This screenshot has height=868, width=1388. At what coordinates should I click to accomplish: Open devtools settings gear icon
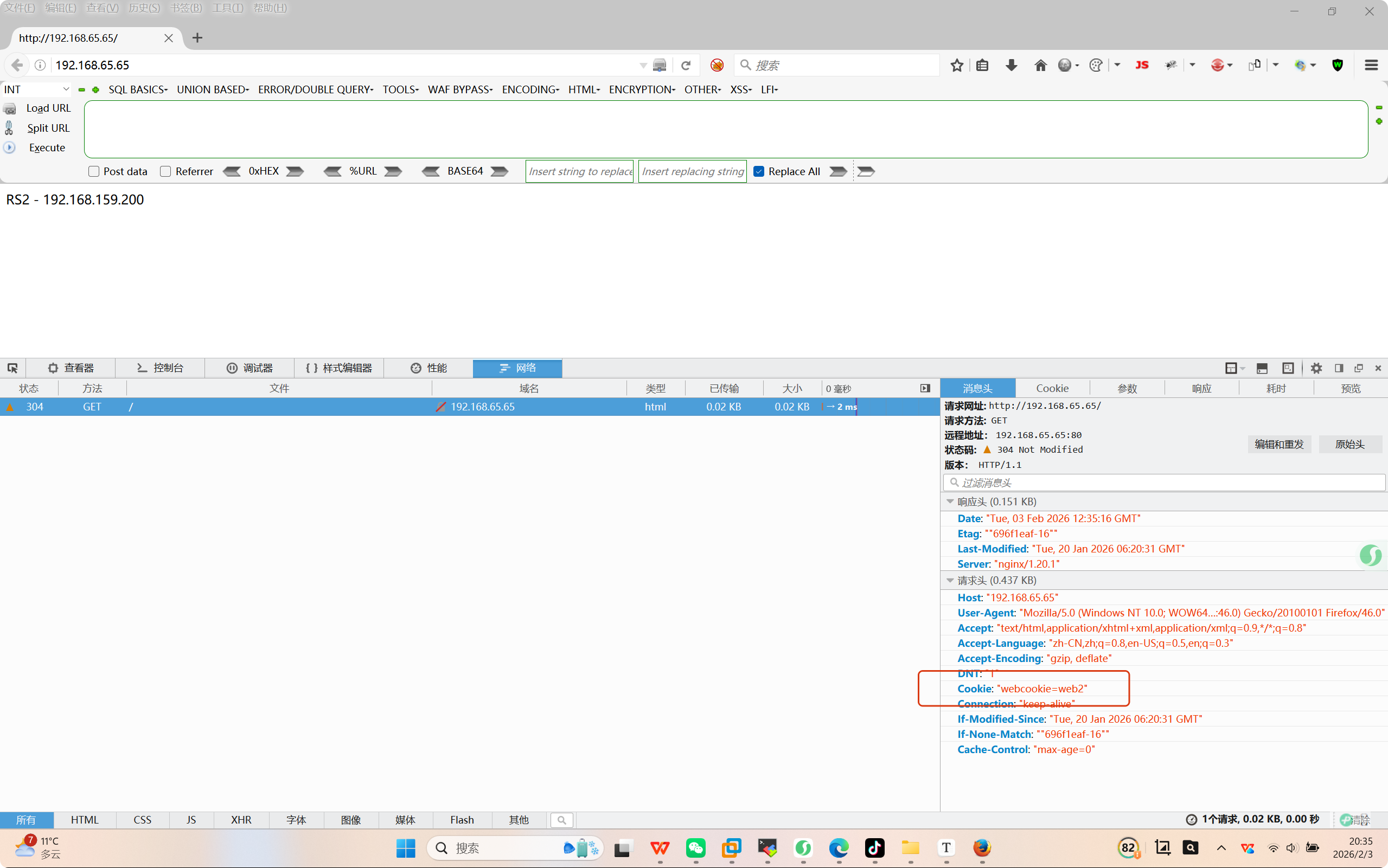point(1316,368)
